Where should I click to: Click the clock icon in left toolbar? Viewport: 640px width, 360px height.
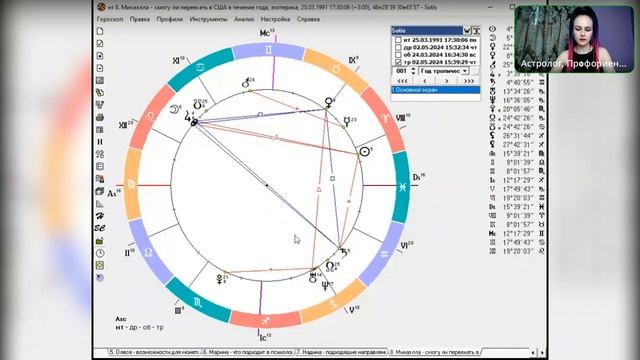[100, 253]
